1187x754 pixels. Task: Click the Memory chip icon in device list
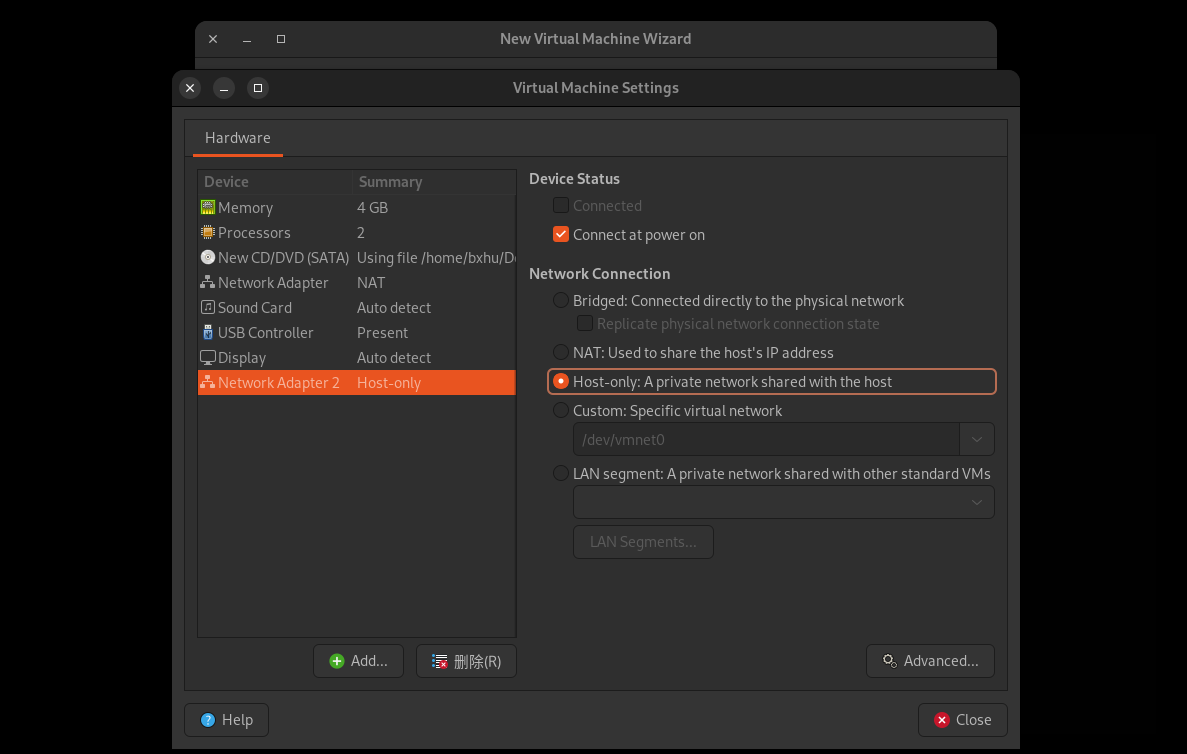[x=208, y=208]
